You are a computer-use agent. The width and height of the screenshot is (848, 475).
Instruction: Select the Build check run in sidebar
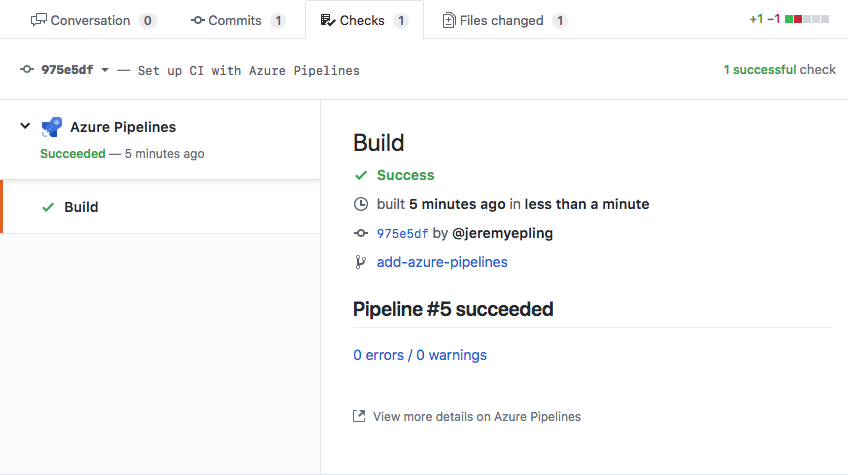[x=161, y=207]
